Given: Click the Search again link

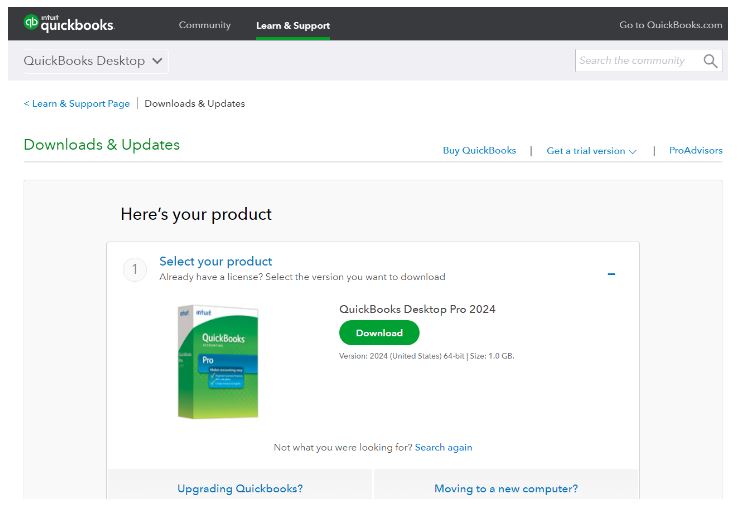Looking at the screenshot, I should point(443,448).
